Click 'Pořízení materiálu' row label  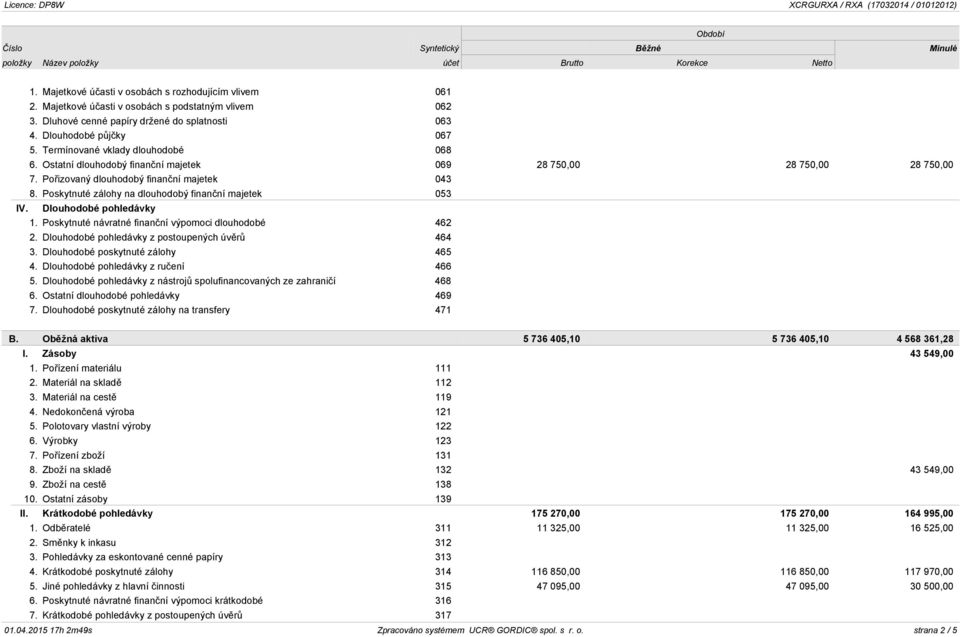pos(81,368)
